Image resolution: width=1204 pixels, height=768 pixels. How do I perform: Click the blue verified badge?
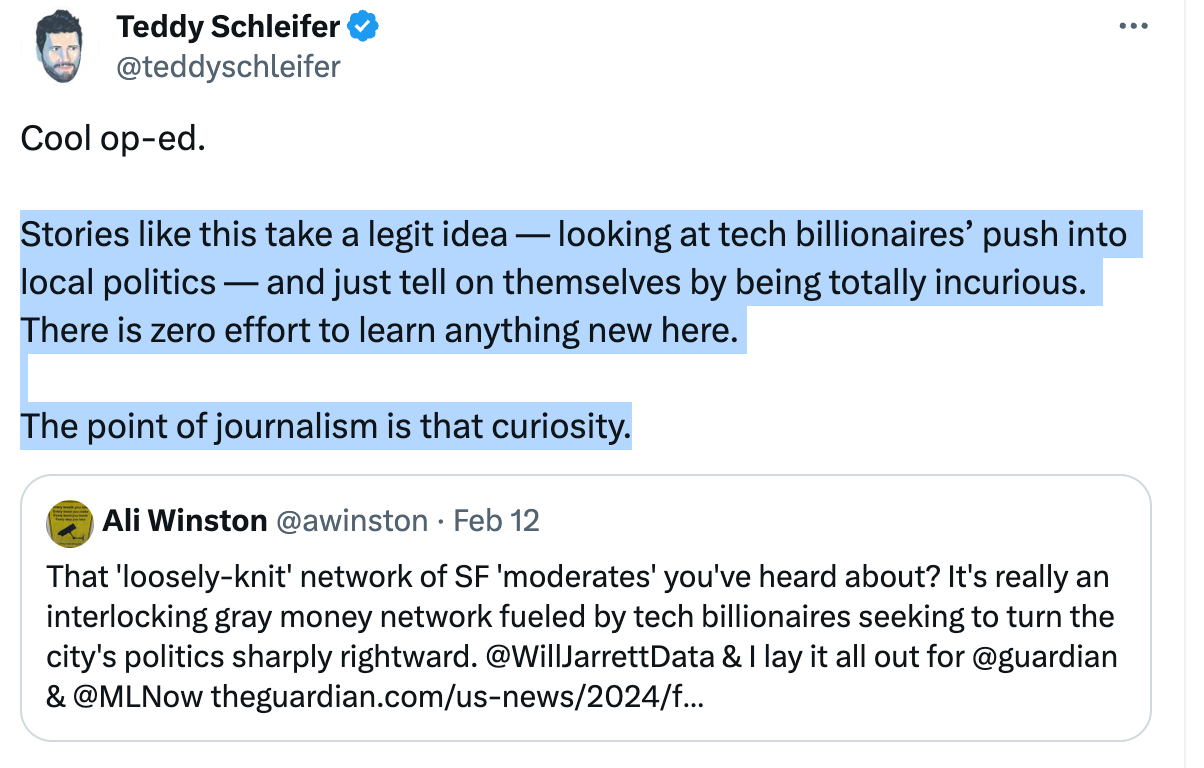click(x=362, y=28)
